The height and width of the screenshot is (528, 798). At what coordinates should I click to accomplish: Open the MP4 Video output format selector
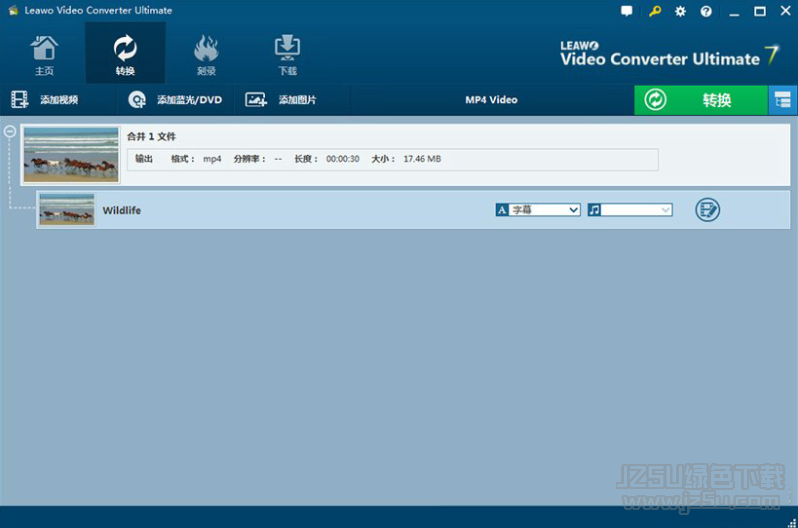(x=491, y=100)
